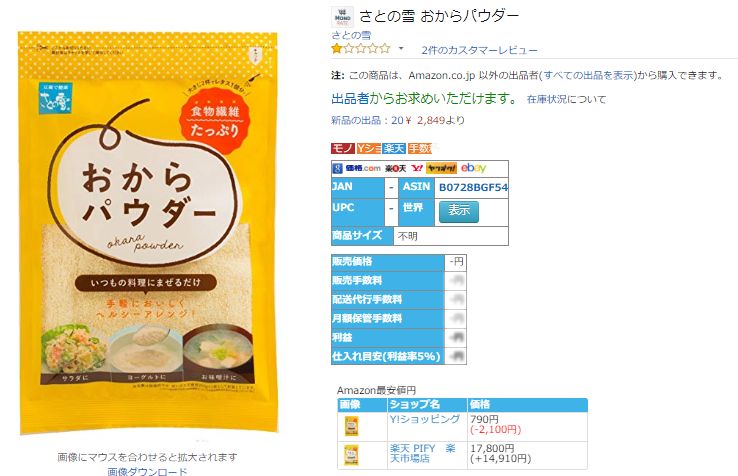Click the さとの雪 brand link
The image size is (738, 476).
click(351, 35)
